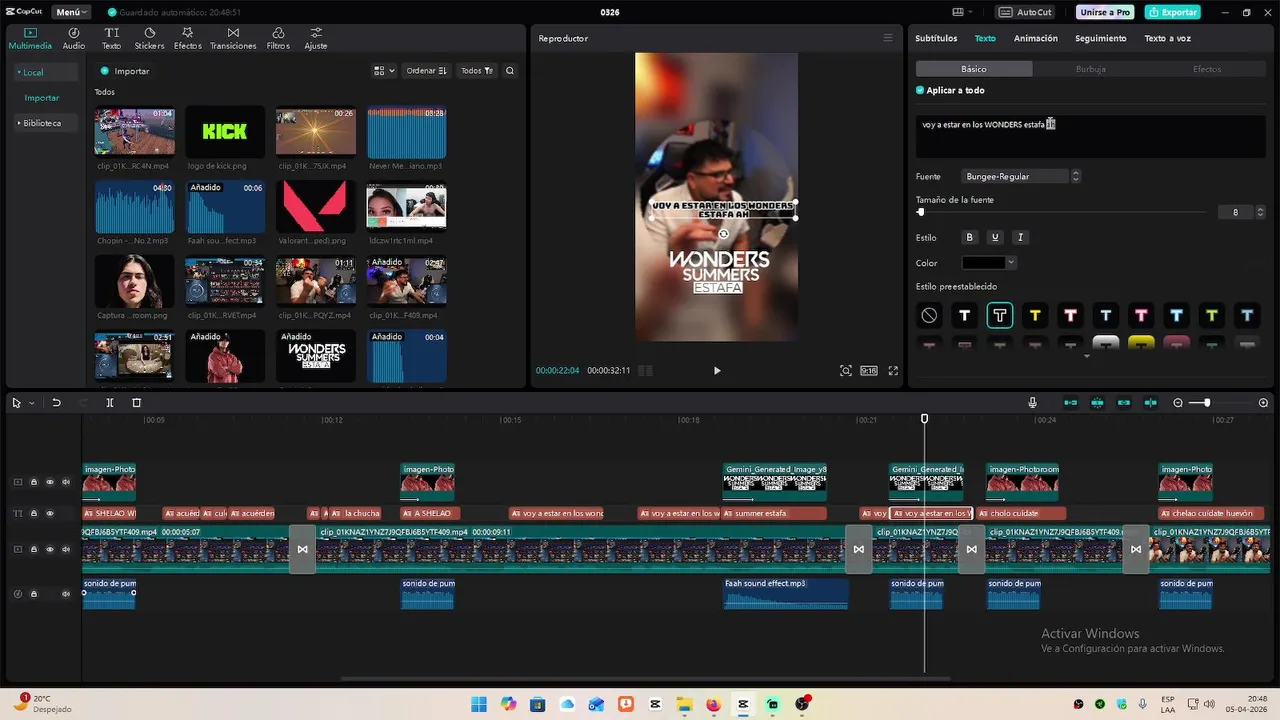Click the Exportar button
The height and width of the screenshot is (720, 1280).
point(1173,12)
